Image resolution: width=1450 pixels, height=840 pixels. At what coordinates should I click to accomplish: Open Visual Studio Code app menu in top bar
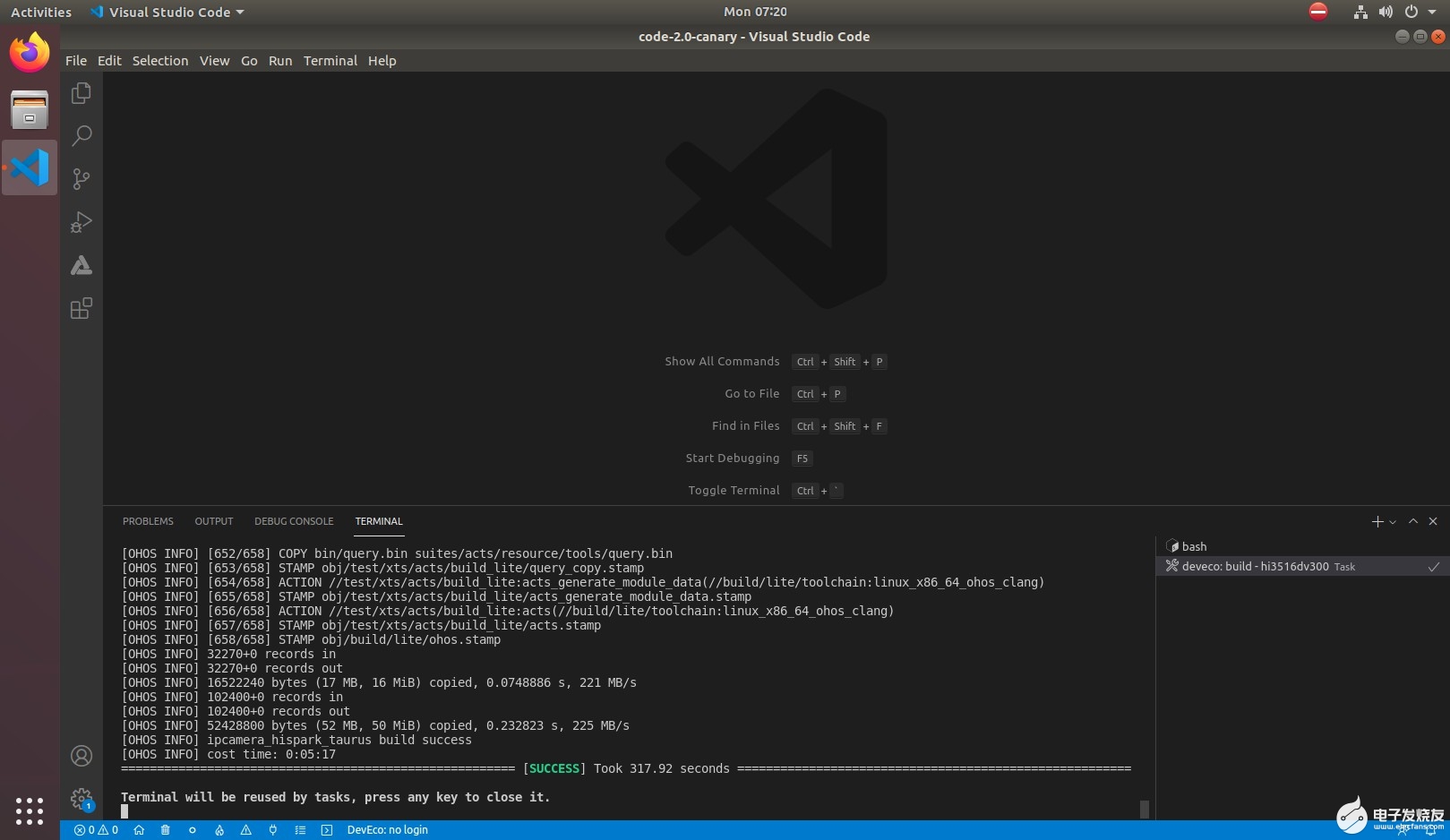167,12
